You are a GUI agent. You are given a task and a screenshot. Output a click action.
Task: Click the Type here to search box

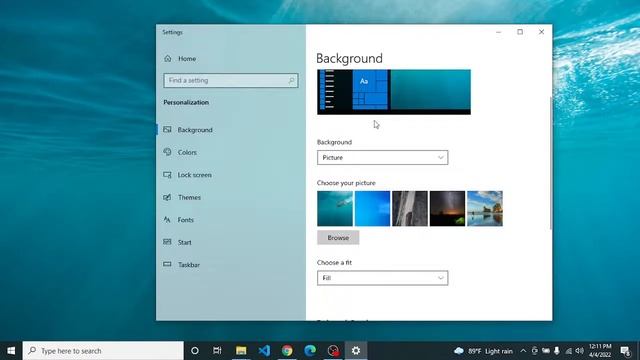pos(103,351)
